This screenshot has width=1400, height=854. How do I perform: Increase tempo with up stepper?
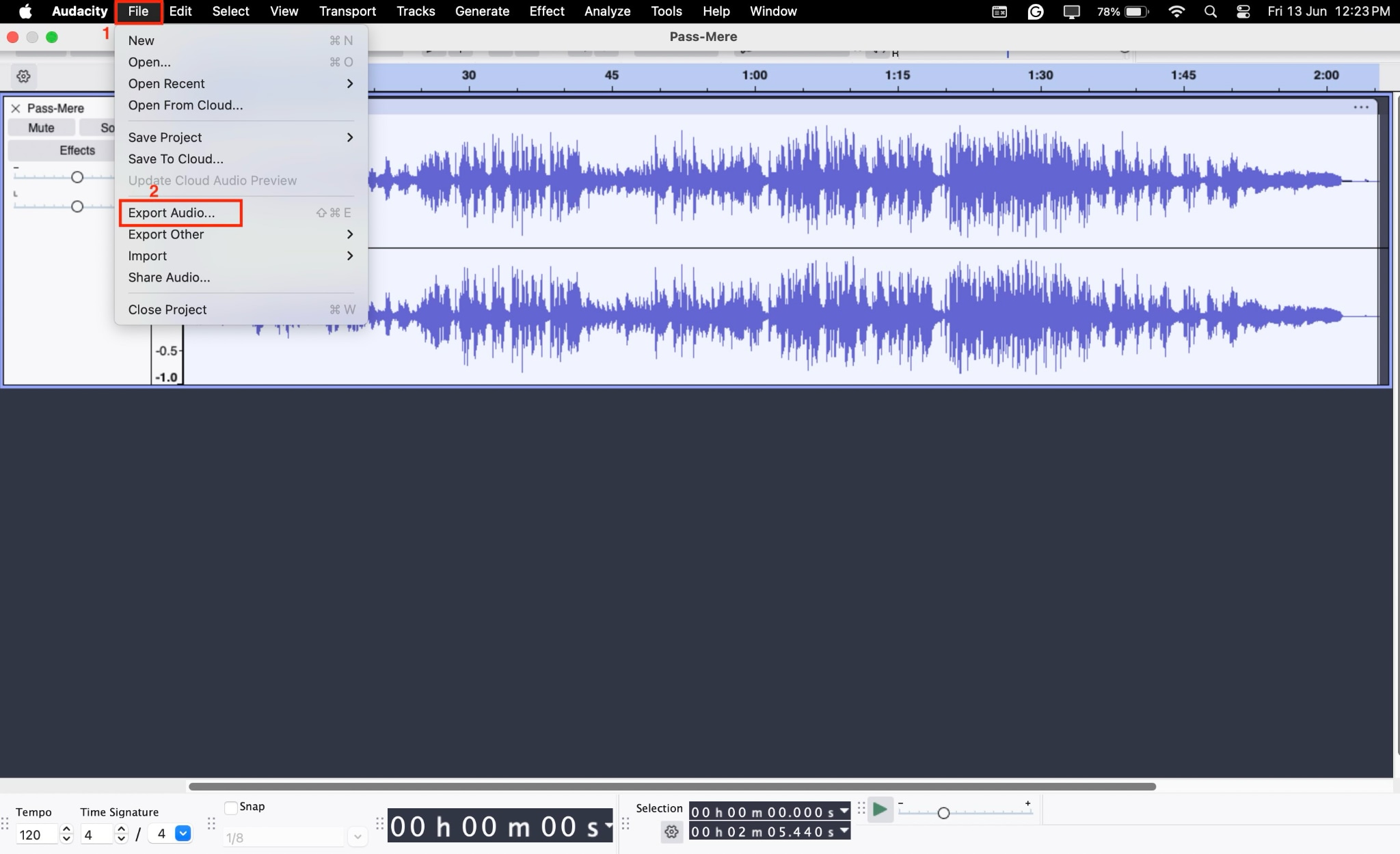pos(66,829)
